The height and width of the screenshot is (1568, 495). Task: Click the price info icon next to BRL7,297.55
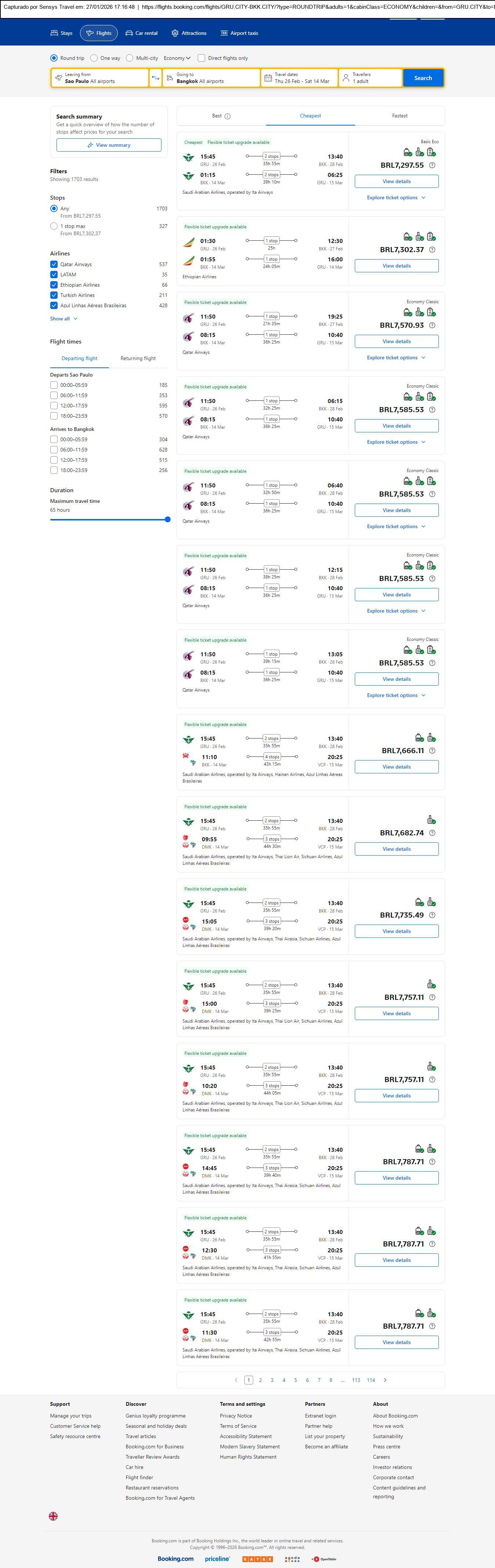tap(432, 166)
